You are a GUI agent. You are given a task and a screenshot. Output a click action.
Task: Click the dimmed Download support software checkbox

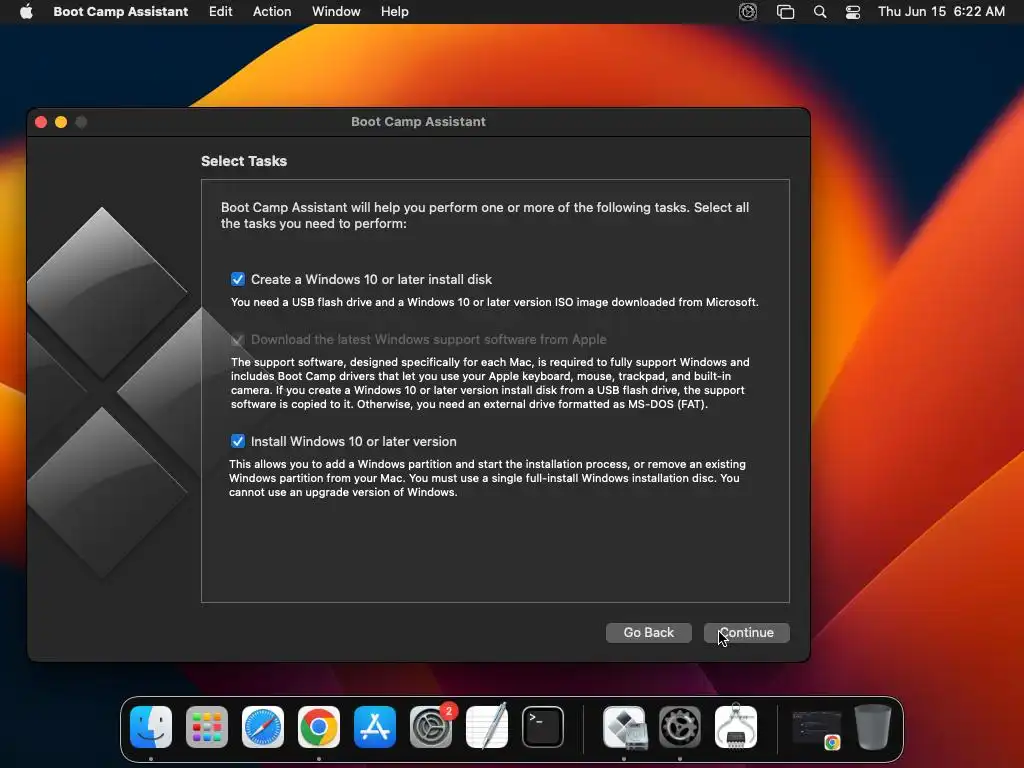pos(238,340)
